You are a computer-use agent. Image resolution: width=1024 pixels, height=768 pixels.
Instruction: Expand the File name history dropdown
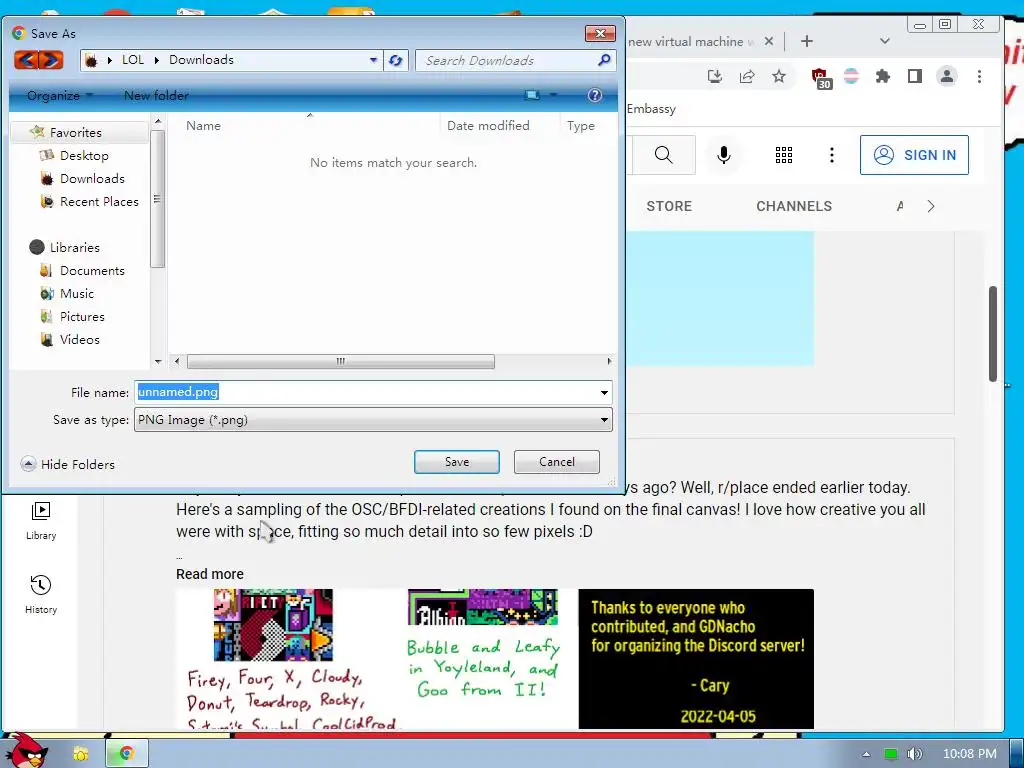click(604, 392)
